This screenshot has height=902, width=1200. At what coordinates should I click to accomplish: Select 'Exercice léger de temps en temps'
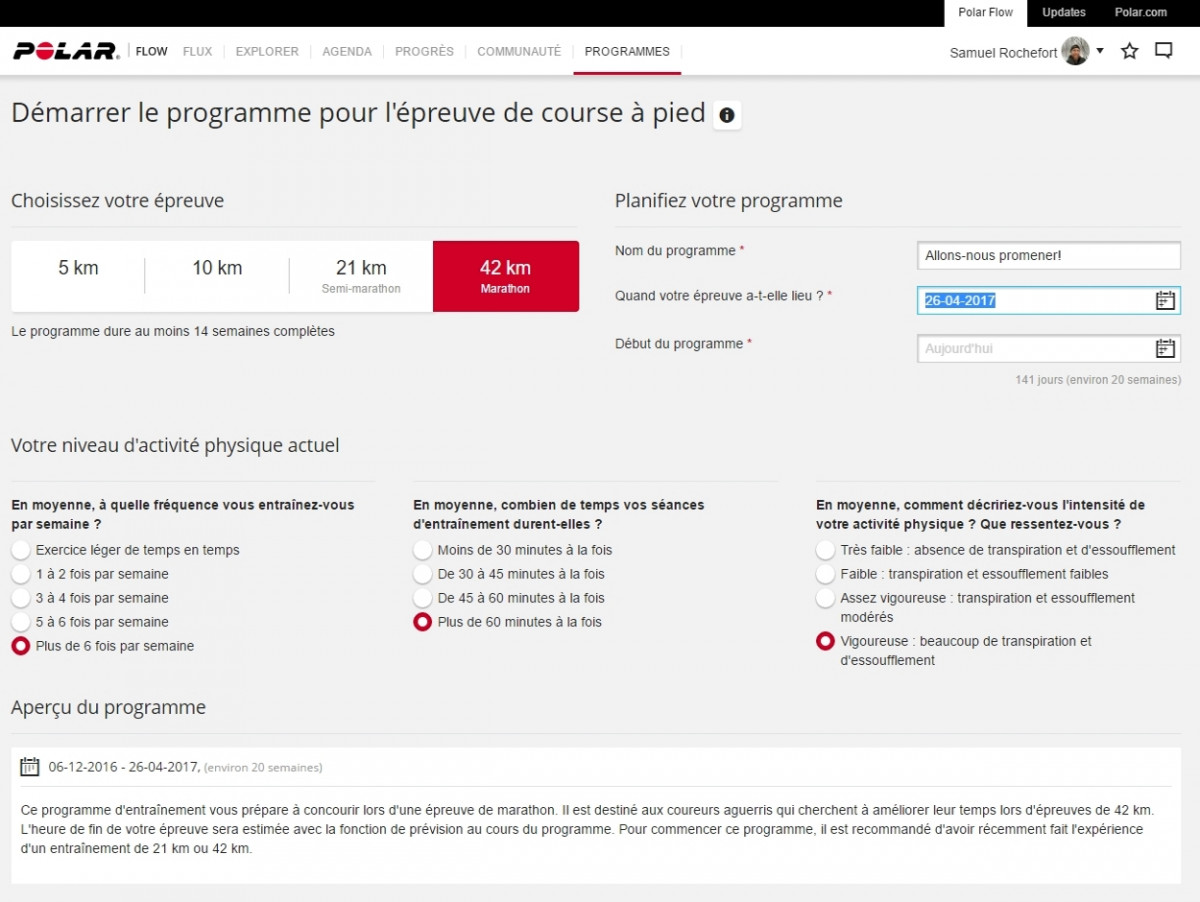(21, 550)
